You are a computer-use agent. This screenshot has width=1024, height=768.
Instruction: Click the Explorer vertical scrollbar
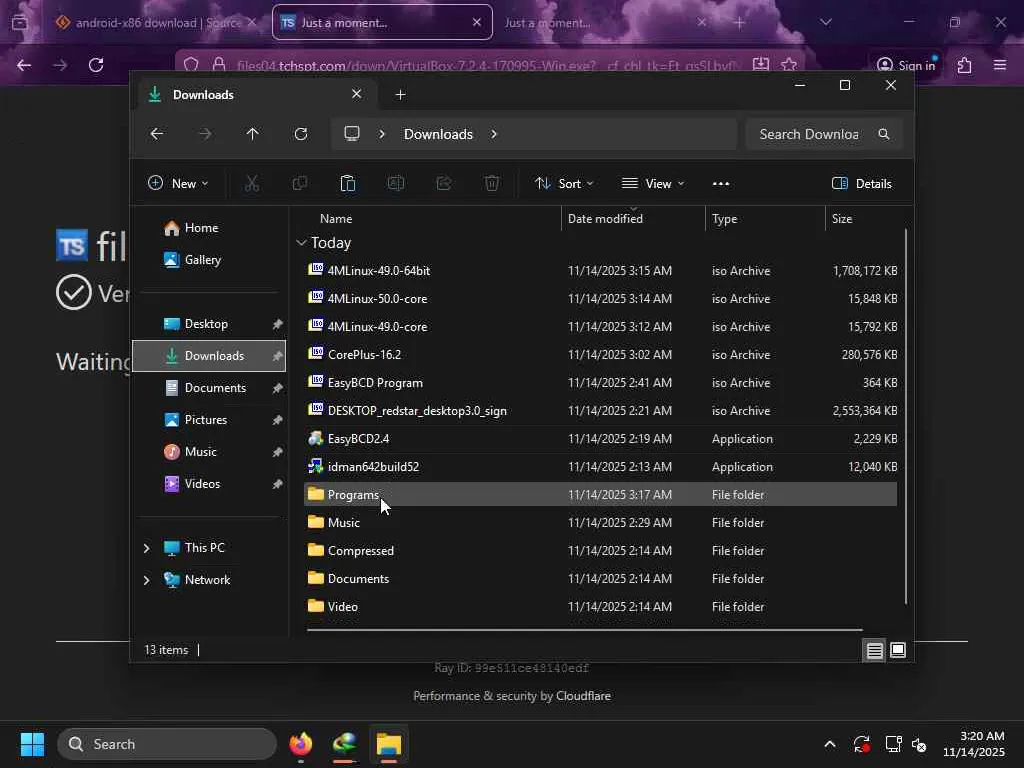pyautogui.click(x=906, y=417)
